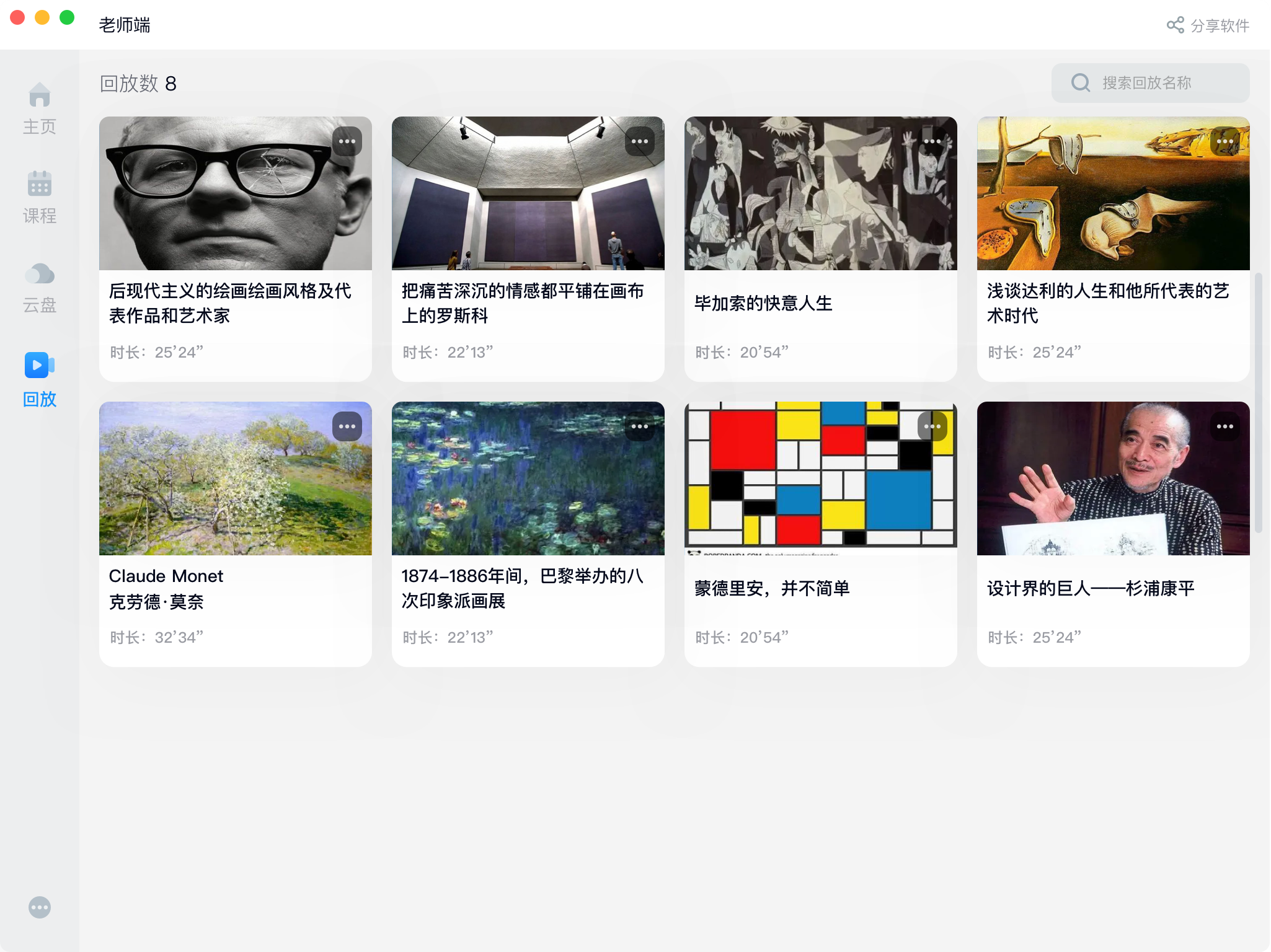This screenshot has width=1271, height=952.
Task: Click title 设计界的巨人——杉浦康平
Action: pyautogui.click(x=1091, y=588)
